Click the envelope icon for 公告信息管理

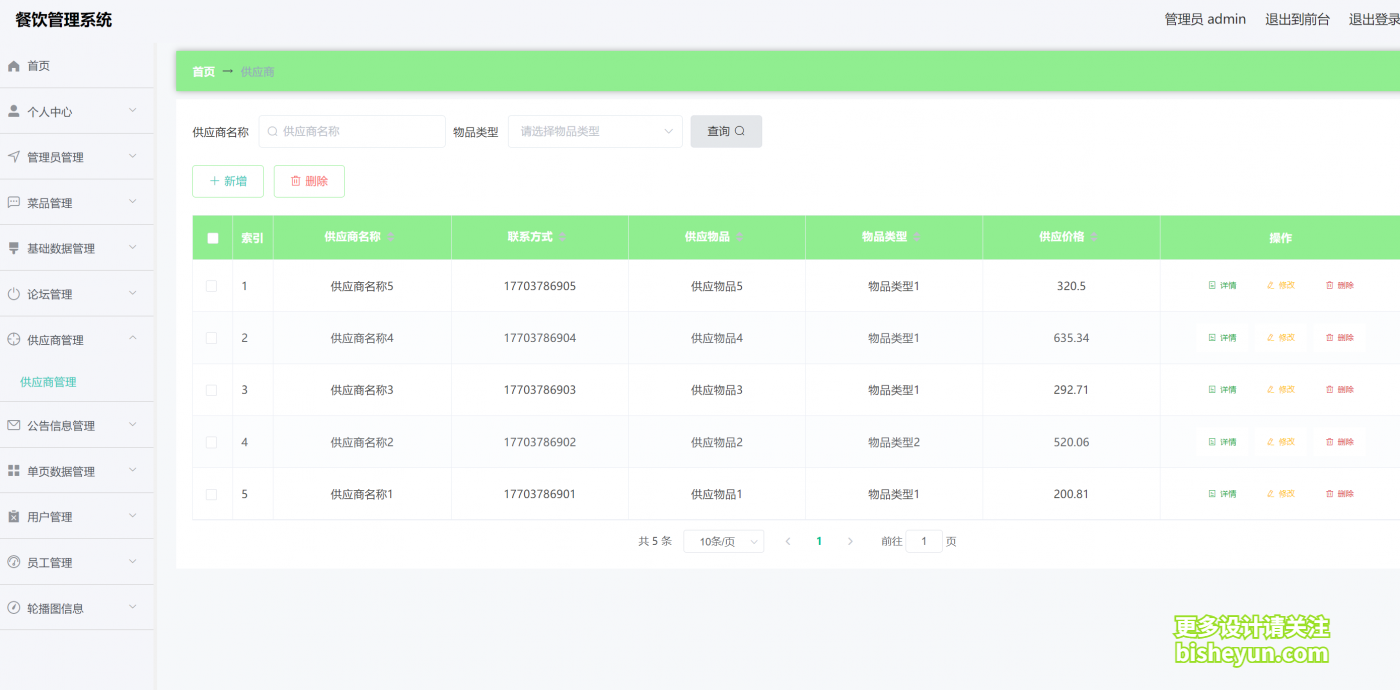[x=14, y=425]
